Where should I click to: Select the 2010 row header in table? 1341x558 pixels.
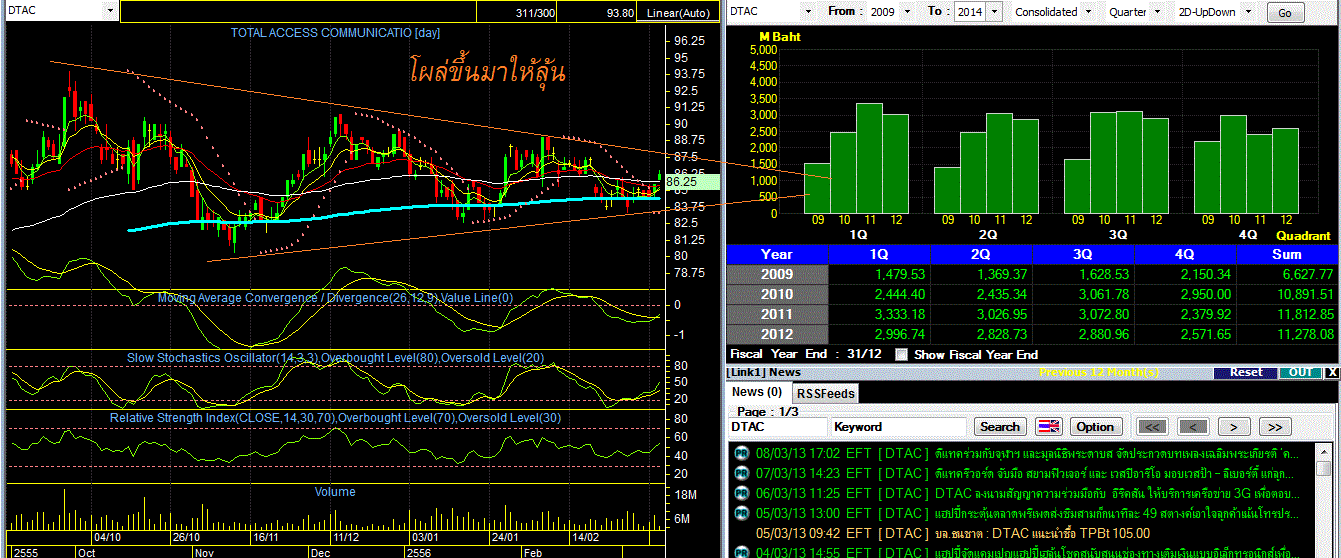[x=777, y=294]
